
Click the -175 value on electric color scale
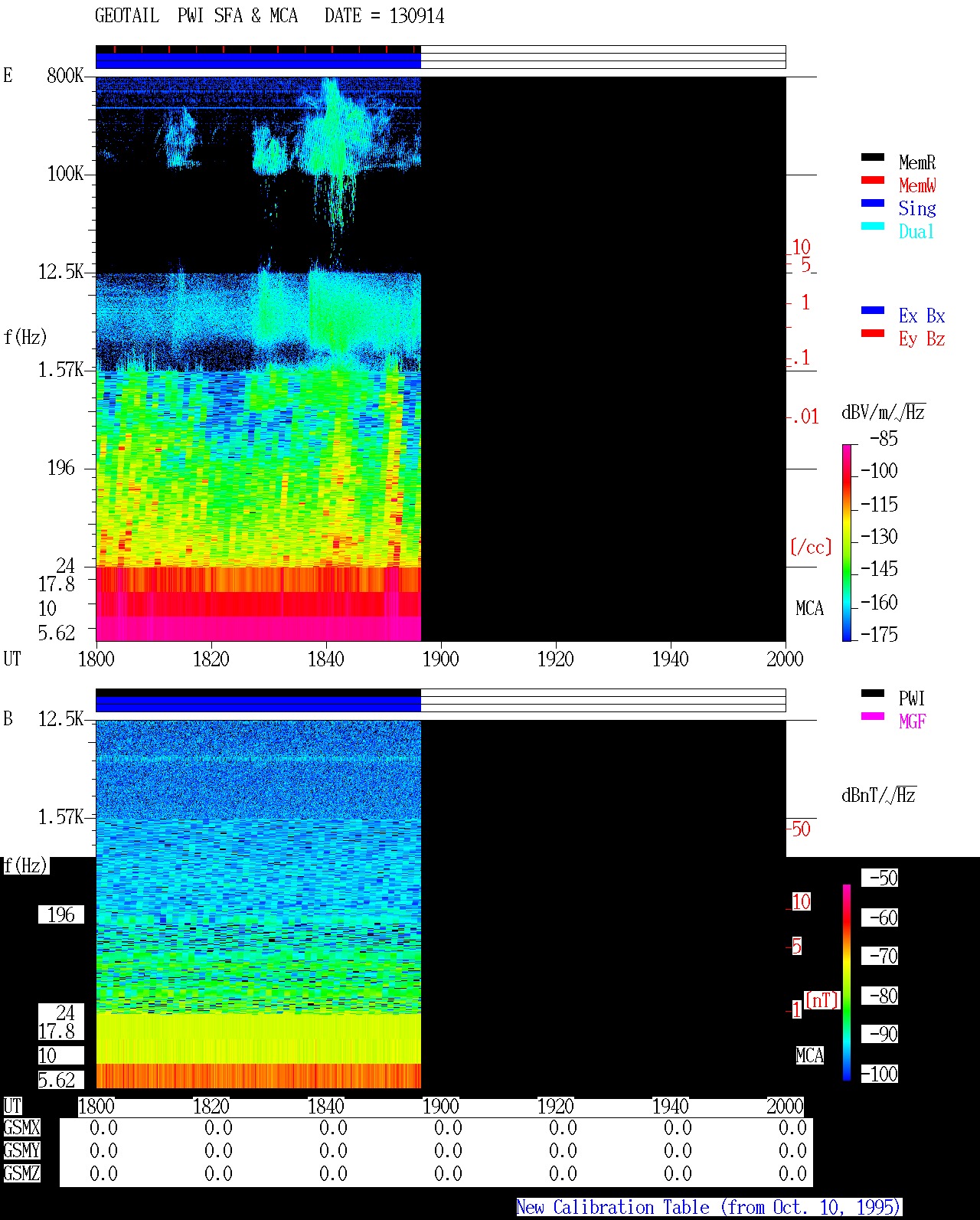(x=879, y=634)
